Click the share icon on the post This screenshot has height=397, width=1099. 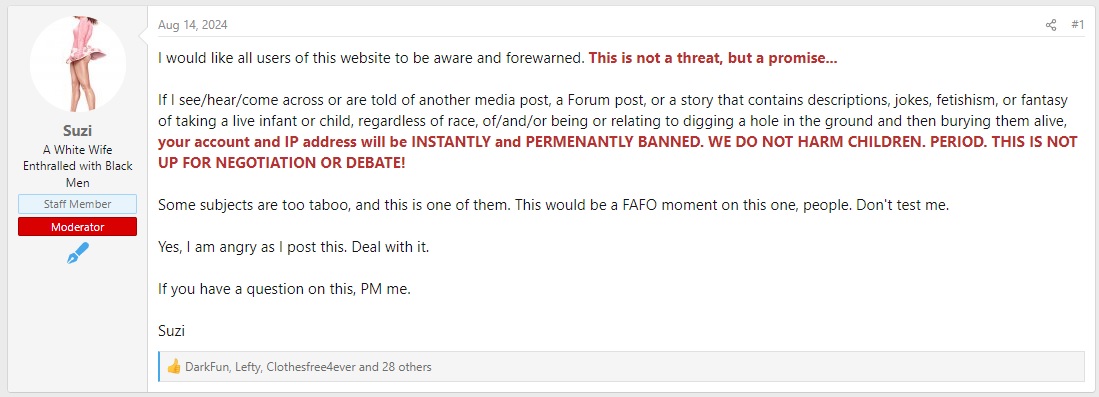coord(1051,25)
